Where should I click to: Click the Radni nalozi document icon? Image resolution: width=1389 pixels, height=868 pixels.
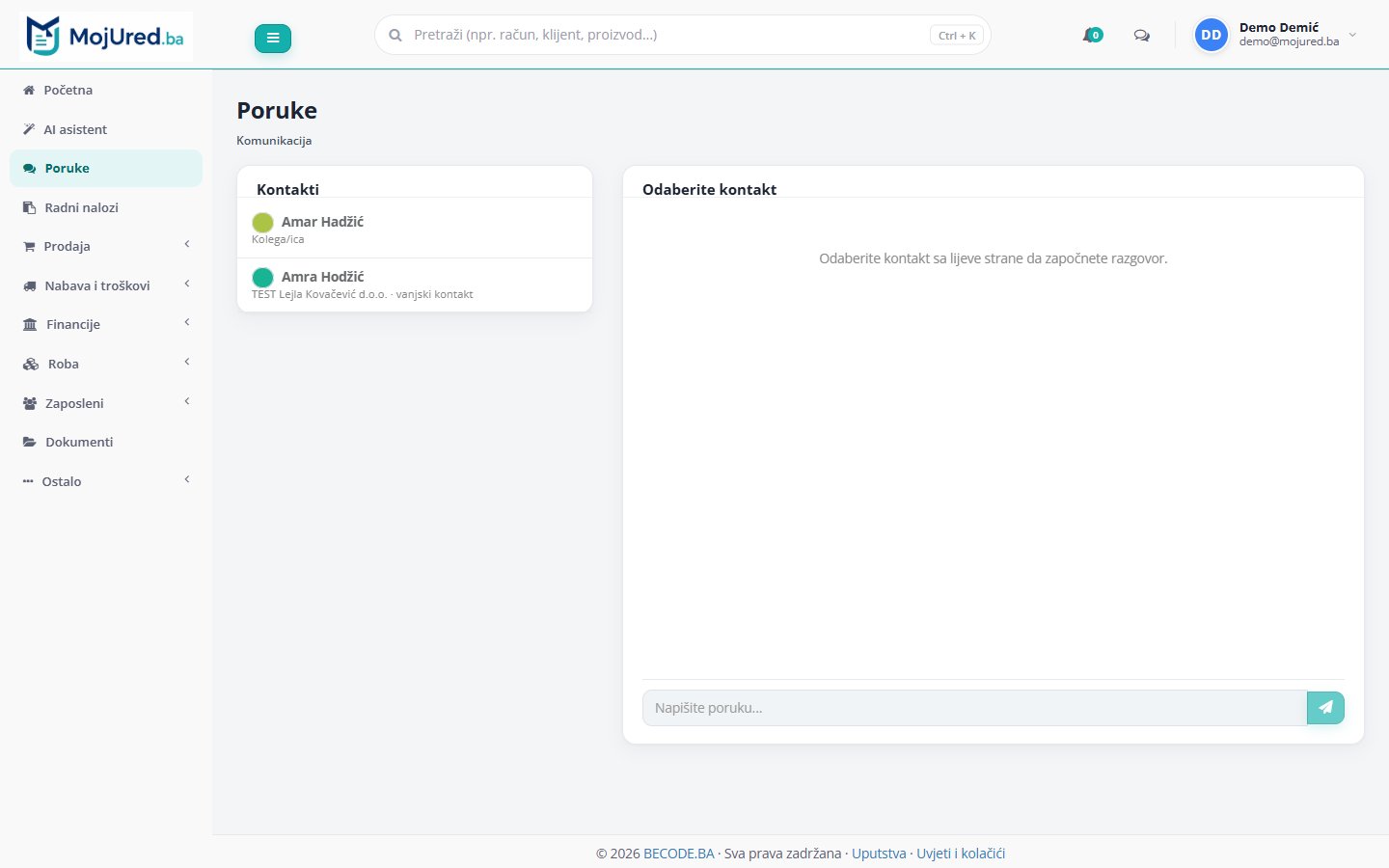[29, 207]
